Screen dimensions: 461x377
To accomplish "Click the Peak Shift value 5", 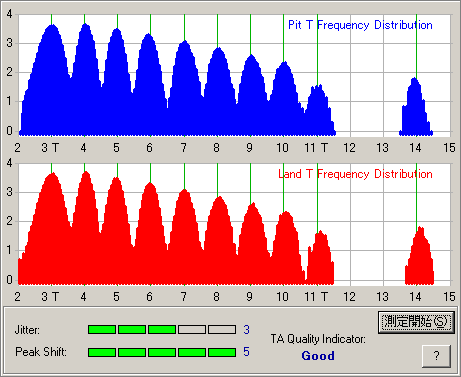I will 246,352.
